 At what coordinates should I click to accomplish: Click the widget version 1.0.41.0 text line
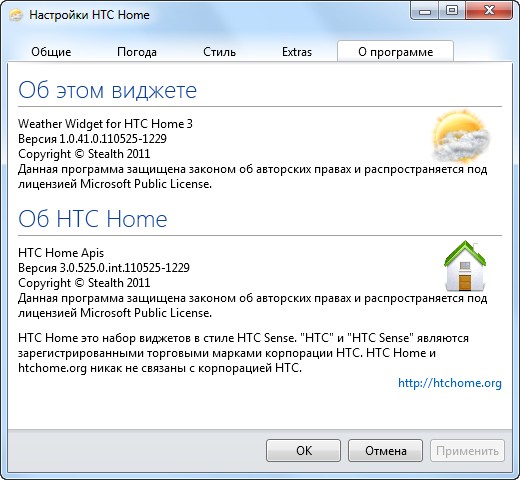coord(92,139)
